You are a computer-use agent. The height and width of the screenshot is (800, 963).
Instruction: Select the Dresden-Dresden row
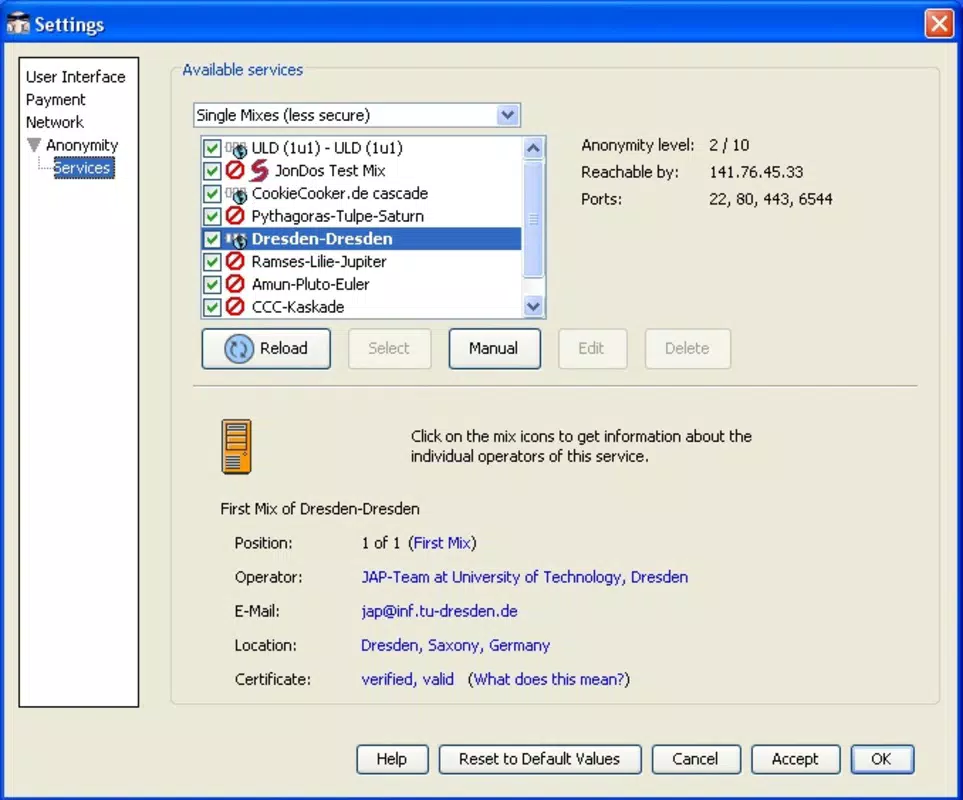click(361, 239)
